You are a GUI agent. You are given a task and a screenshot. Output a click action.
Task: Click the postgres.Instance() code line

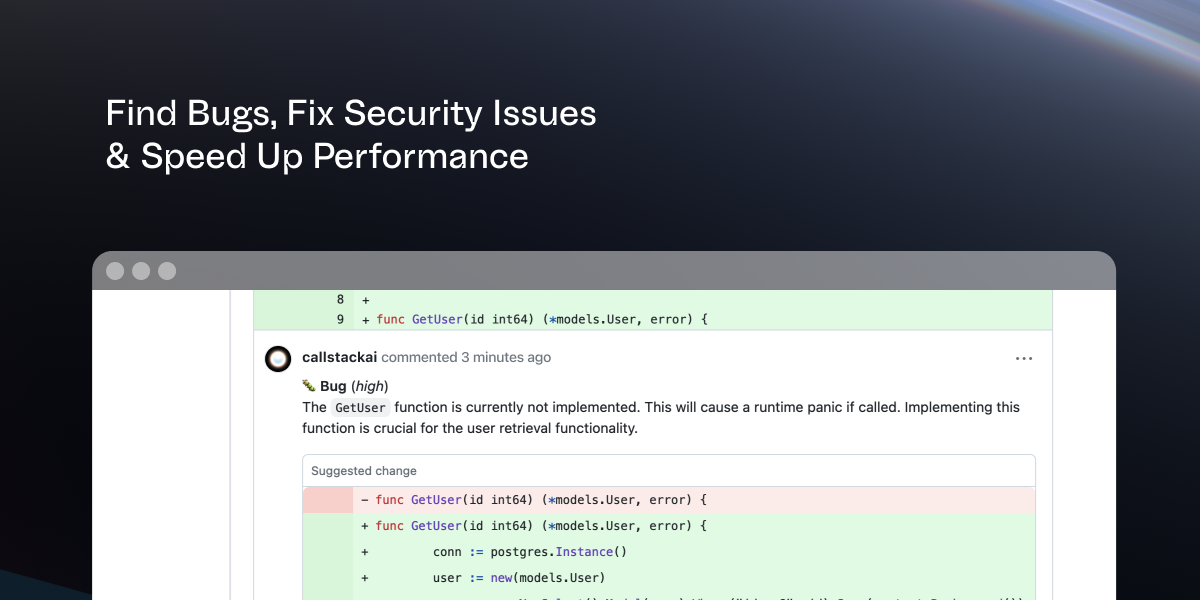(x=529, y=552)
